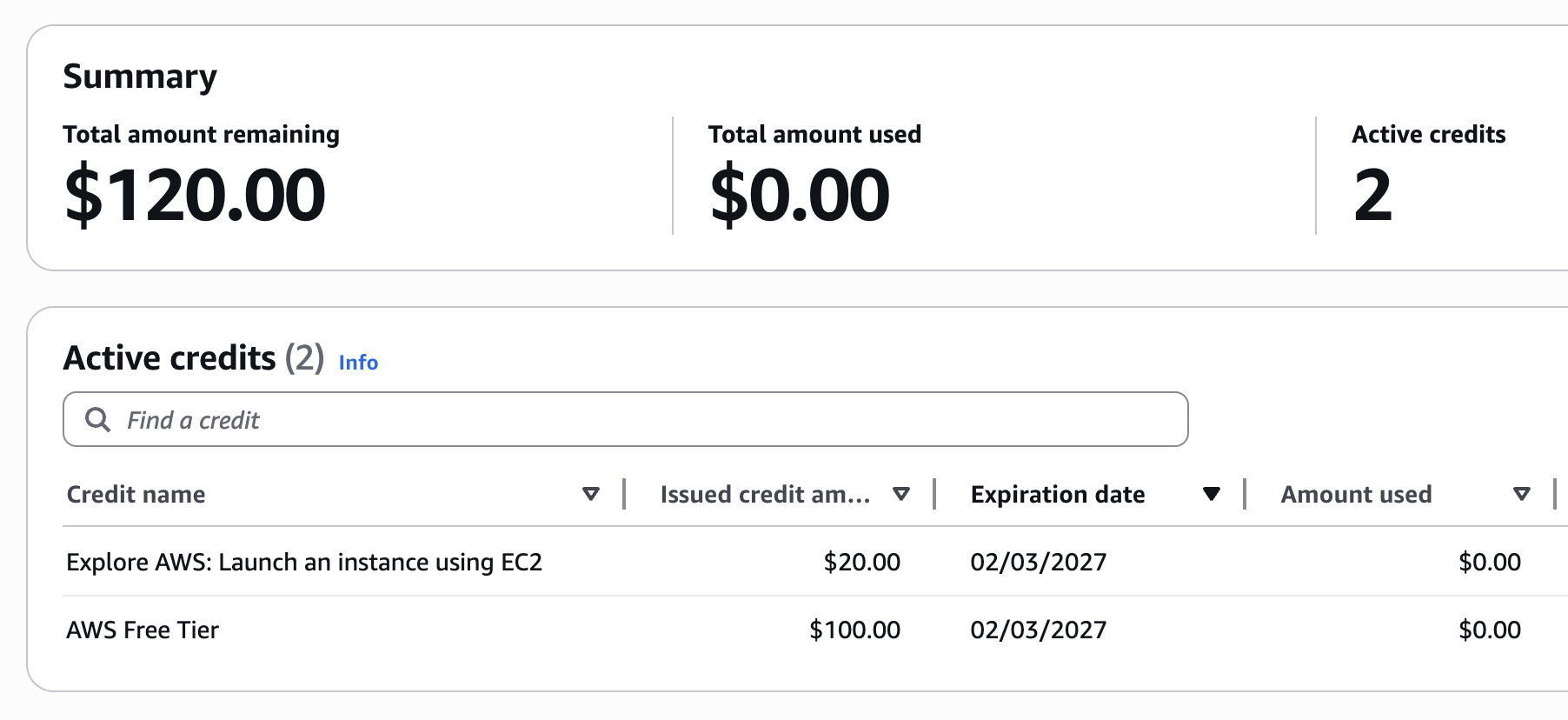
Task: Select the 'Explore AWS: Launch an instance using EC2' credit
Action: 304,562
